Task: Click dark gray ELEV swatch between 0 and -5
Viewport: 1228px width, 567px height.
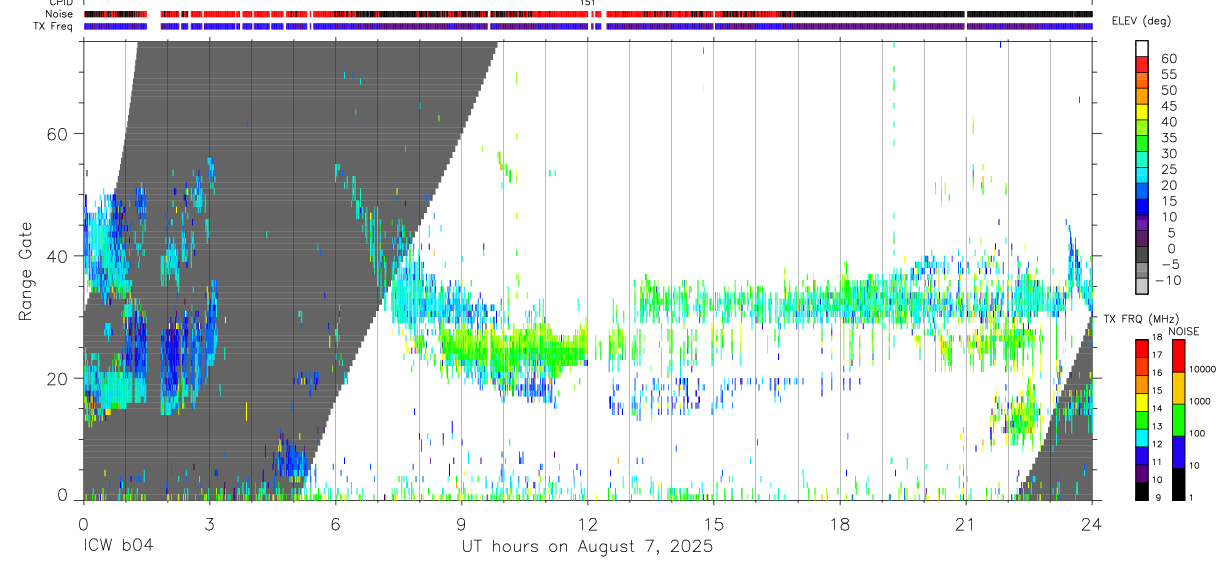Action: 1142,256
